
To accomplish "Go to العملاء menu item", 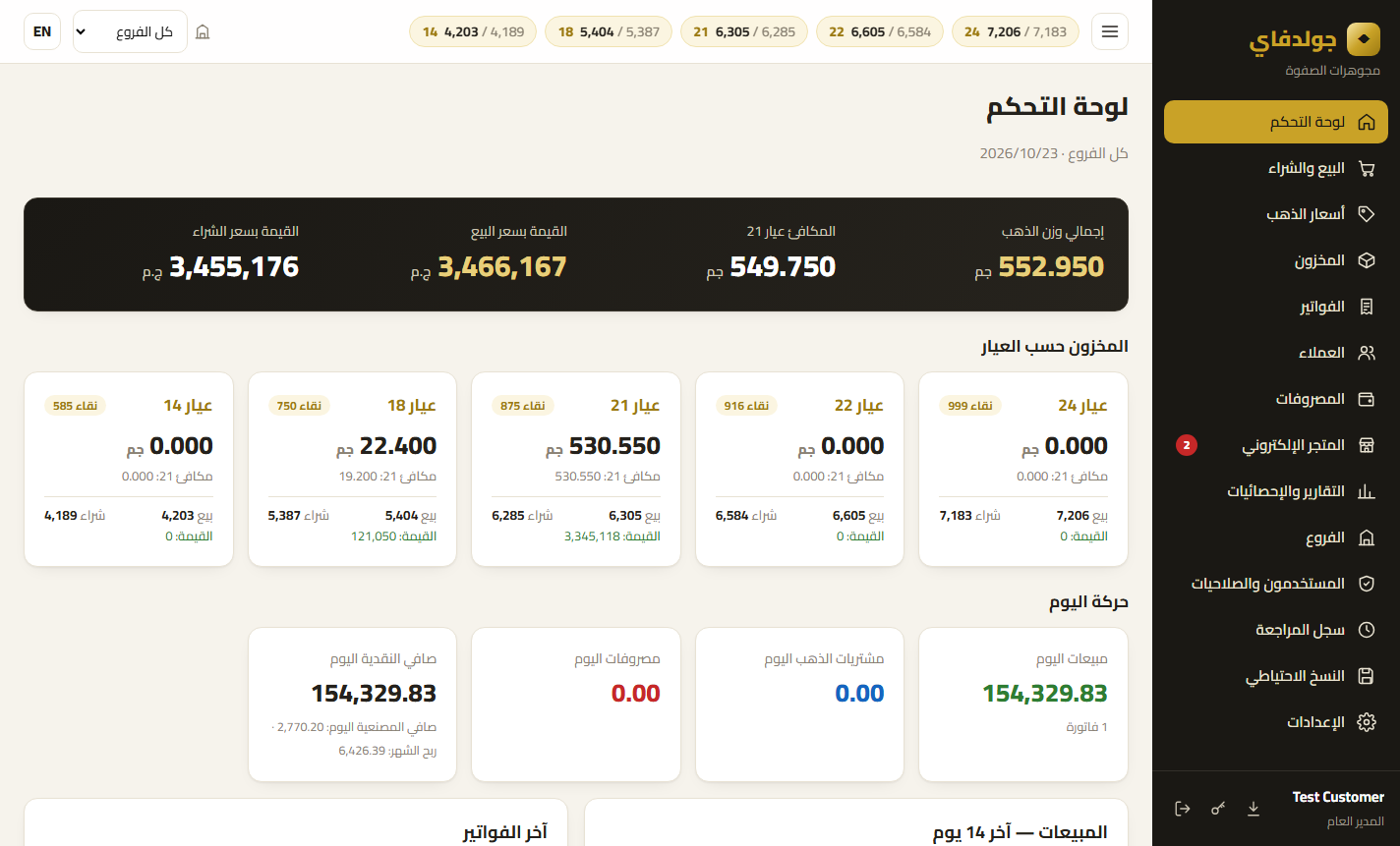I will 1276,353.
